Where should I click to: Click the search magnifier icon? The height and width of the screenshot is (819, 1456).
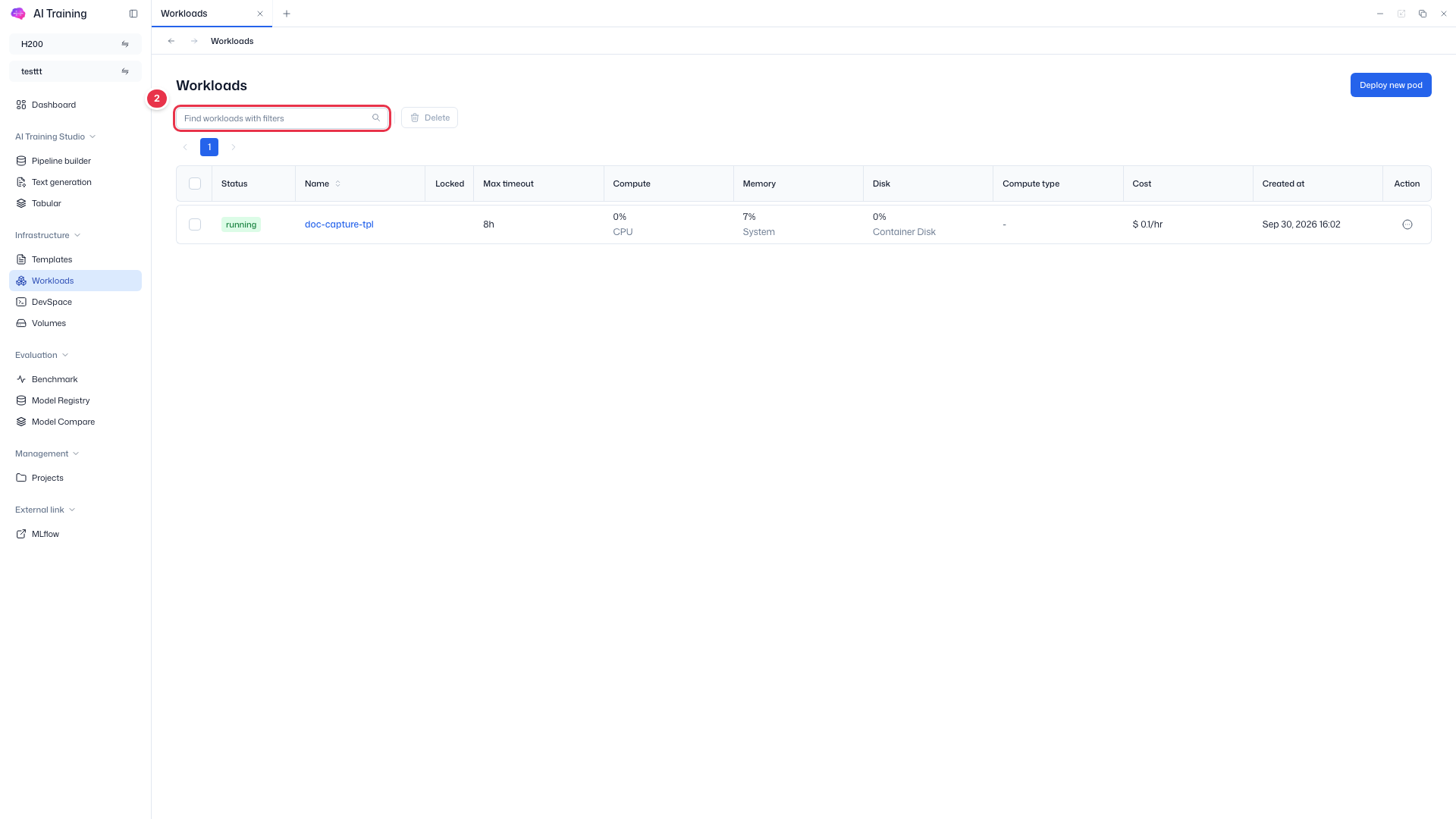click(x=376, y=118)
